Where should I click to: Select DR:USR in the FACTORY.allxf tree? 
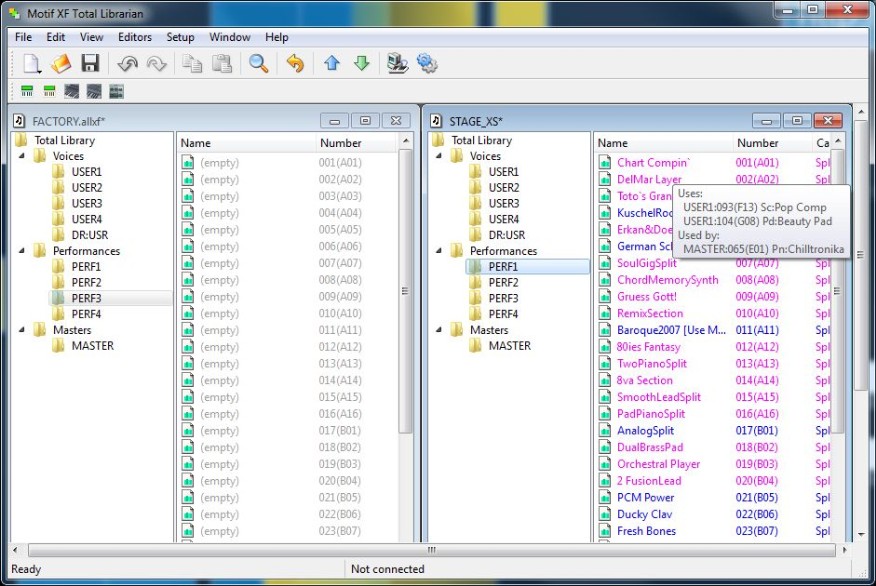tap(90, 235)
